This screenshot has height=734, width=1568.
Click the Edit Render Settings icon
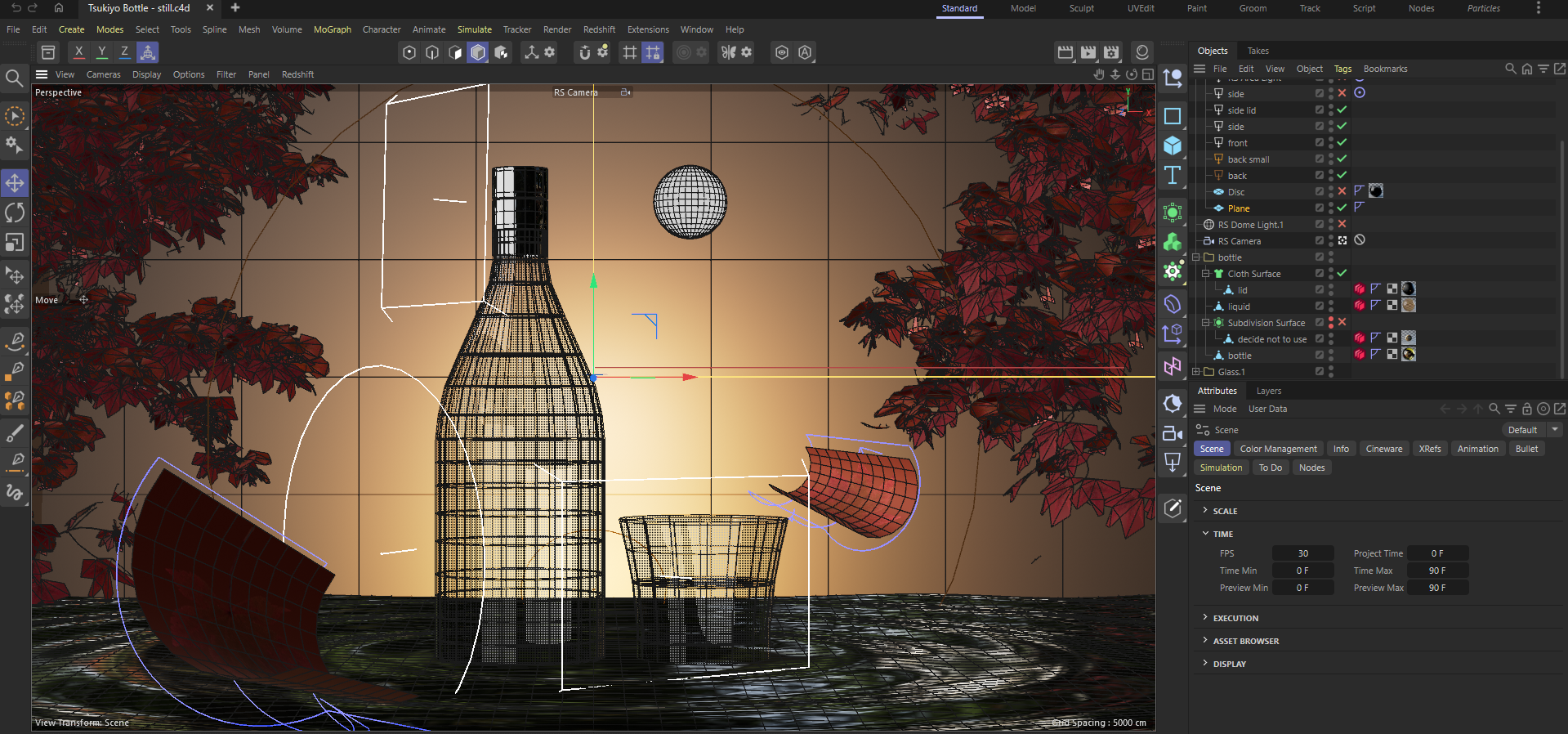[1111, 52]
